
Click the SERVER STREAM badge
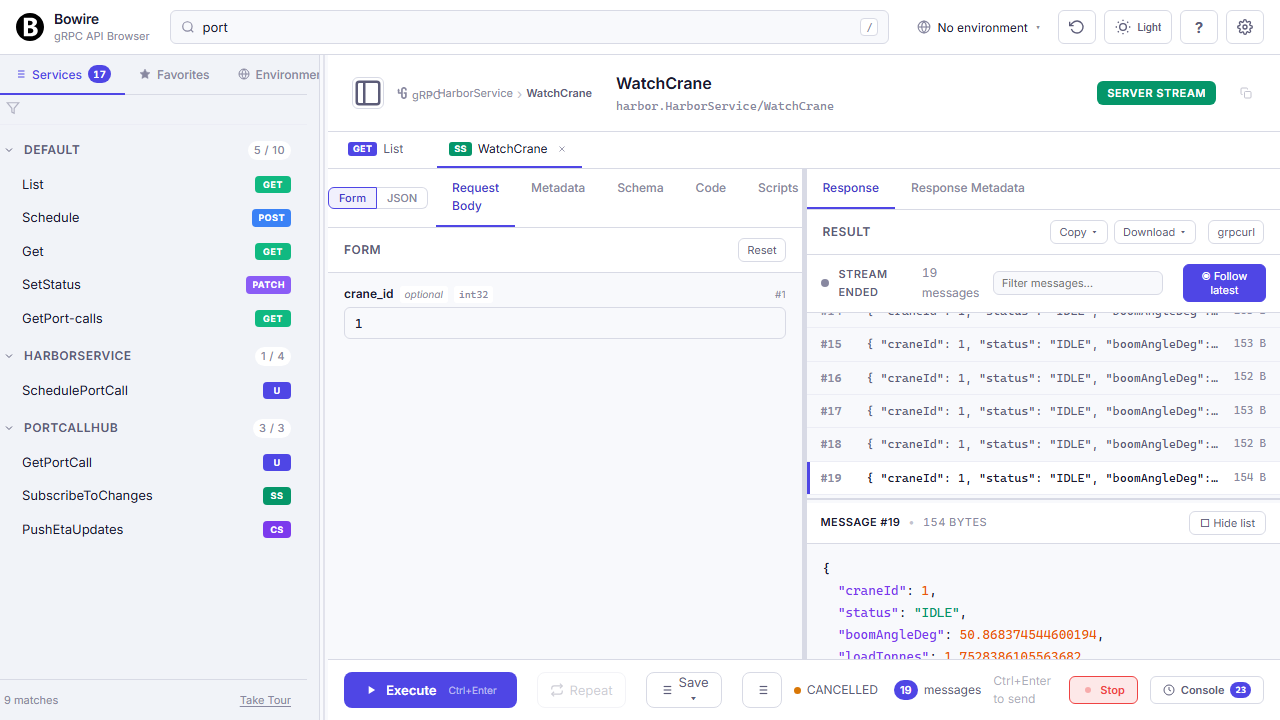click(1156, 93)
